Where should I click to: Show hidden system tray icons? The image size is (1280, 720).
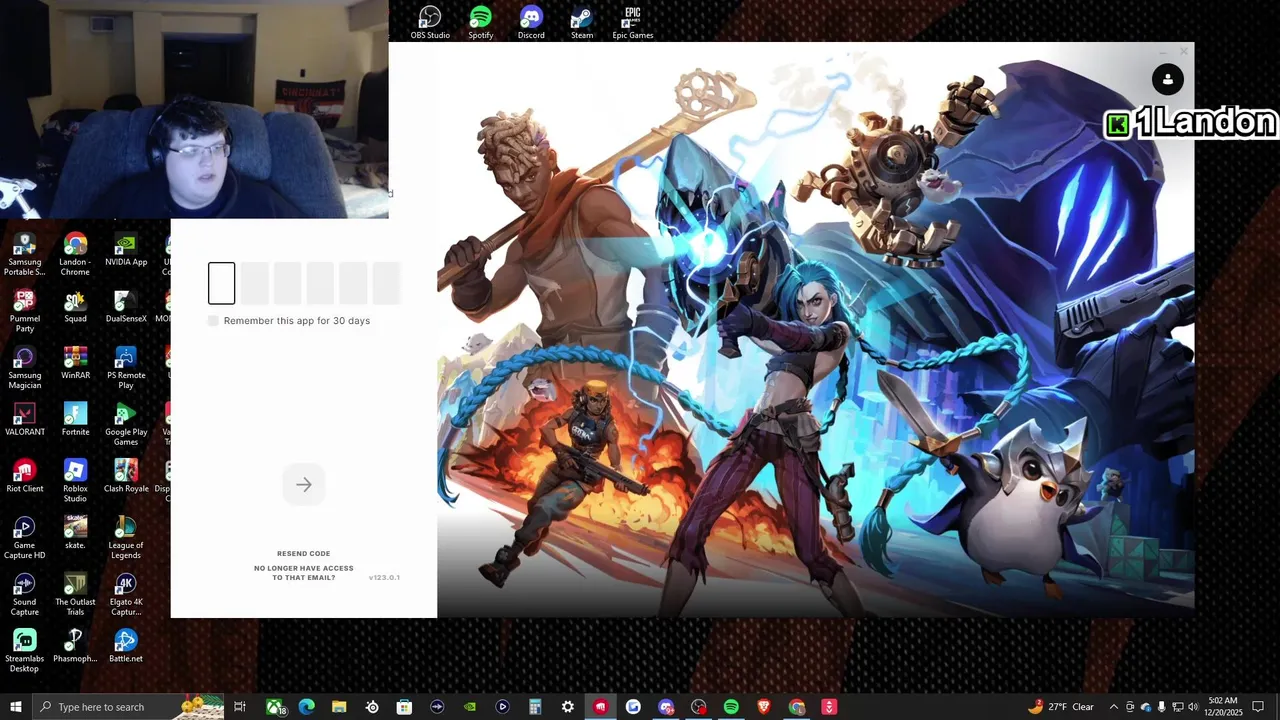[1114, 707]
